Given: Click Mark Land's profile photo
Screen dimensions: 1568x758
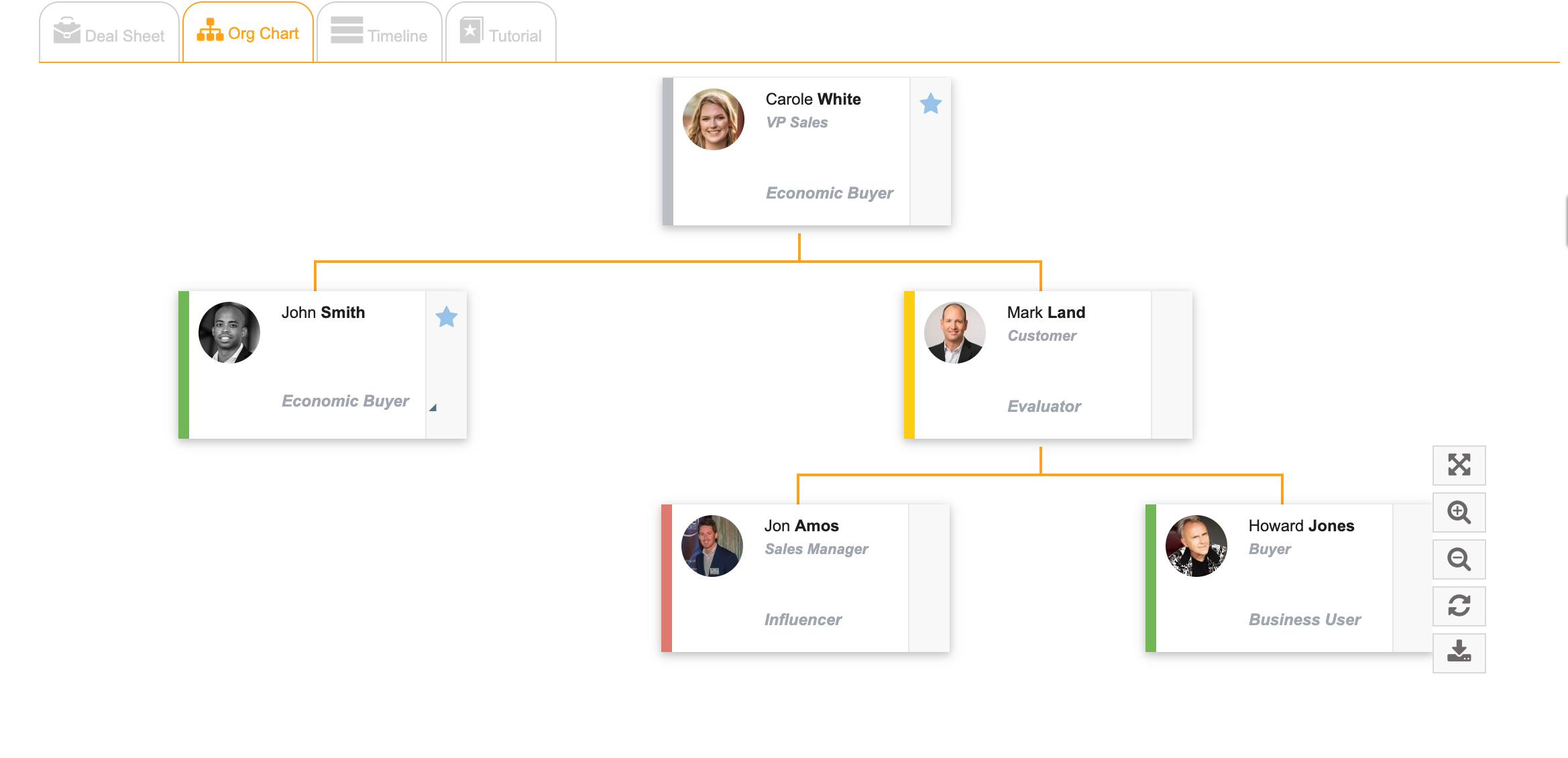Looking at the screenshot, I should [955, 333].
